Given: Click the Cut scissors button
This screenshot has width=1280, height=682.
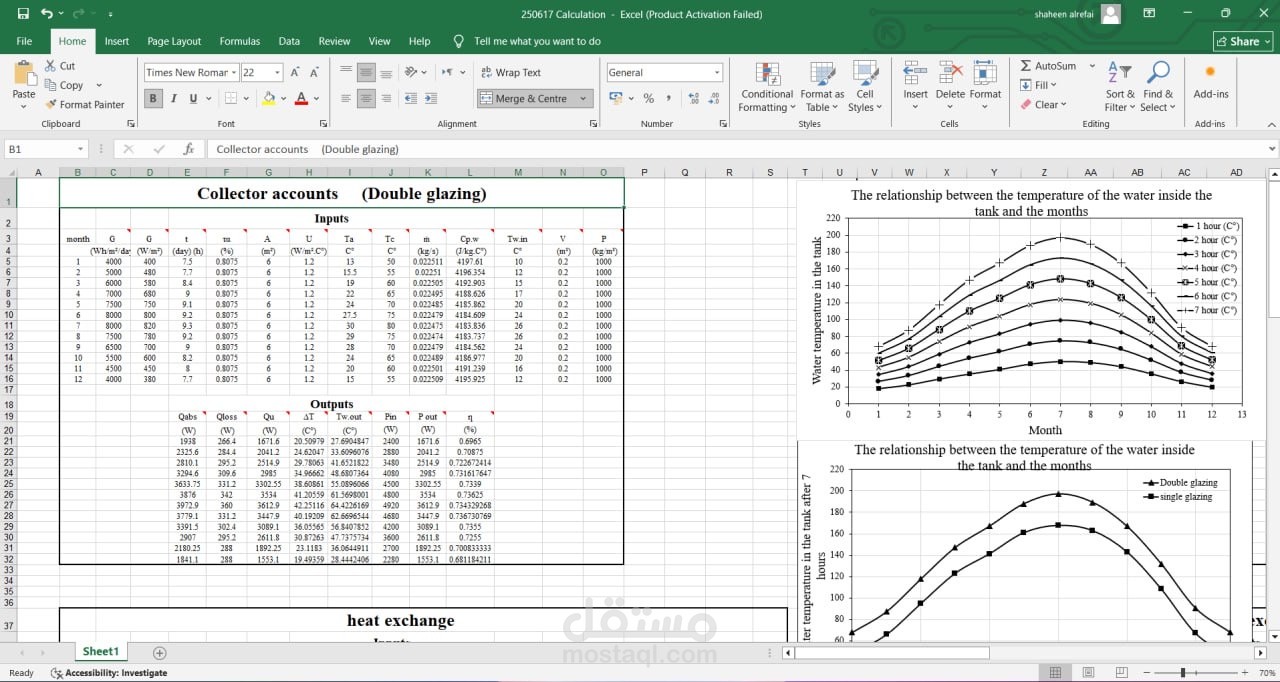Looking at the screenshot, I should pos(60,66).
